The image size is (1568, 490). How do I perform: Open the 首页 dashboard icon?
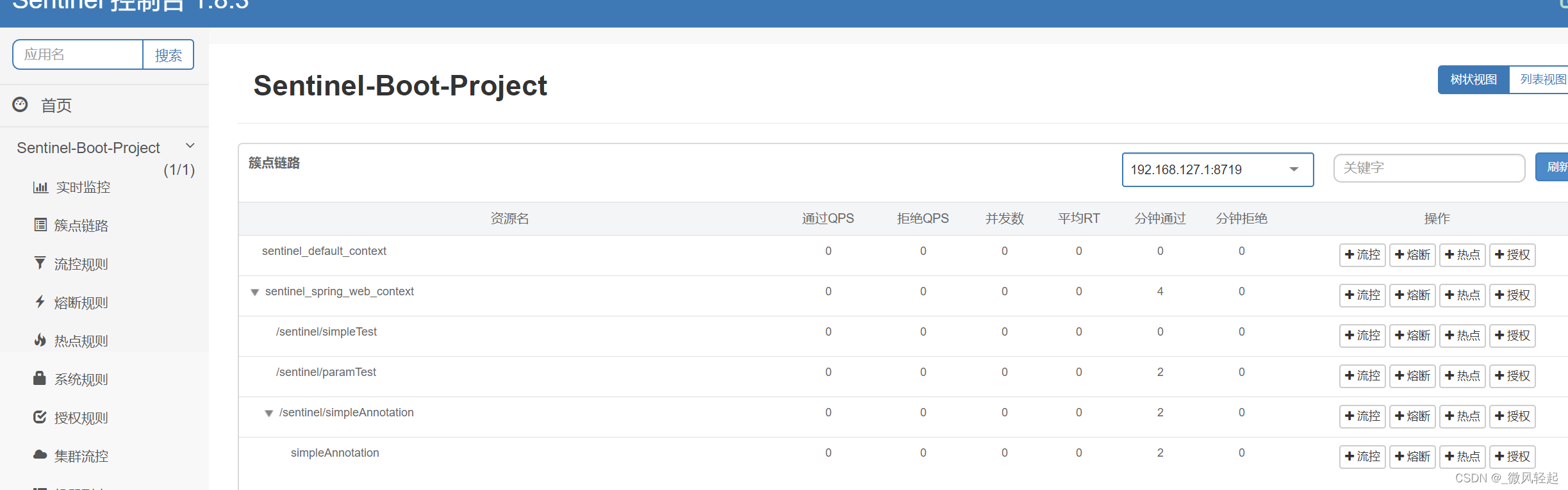[x=21, y=104]
